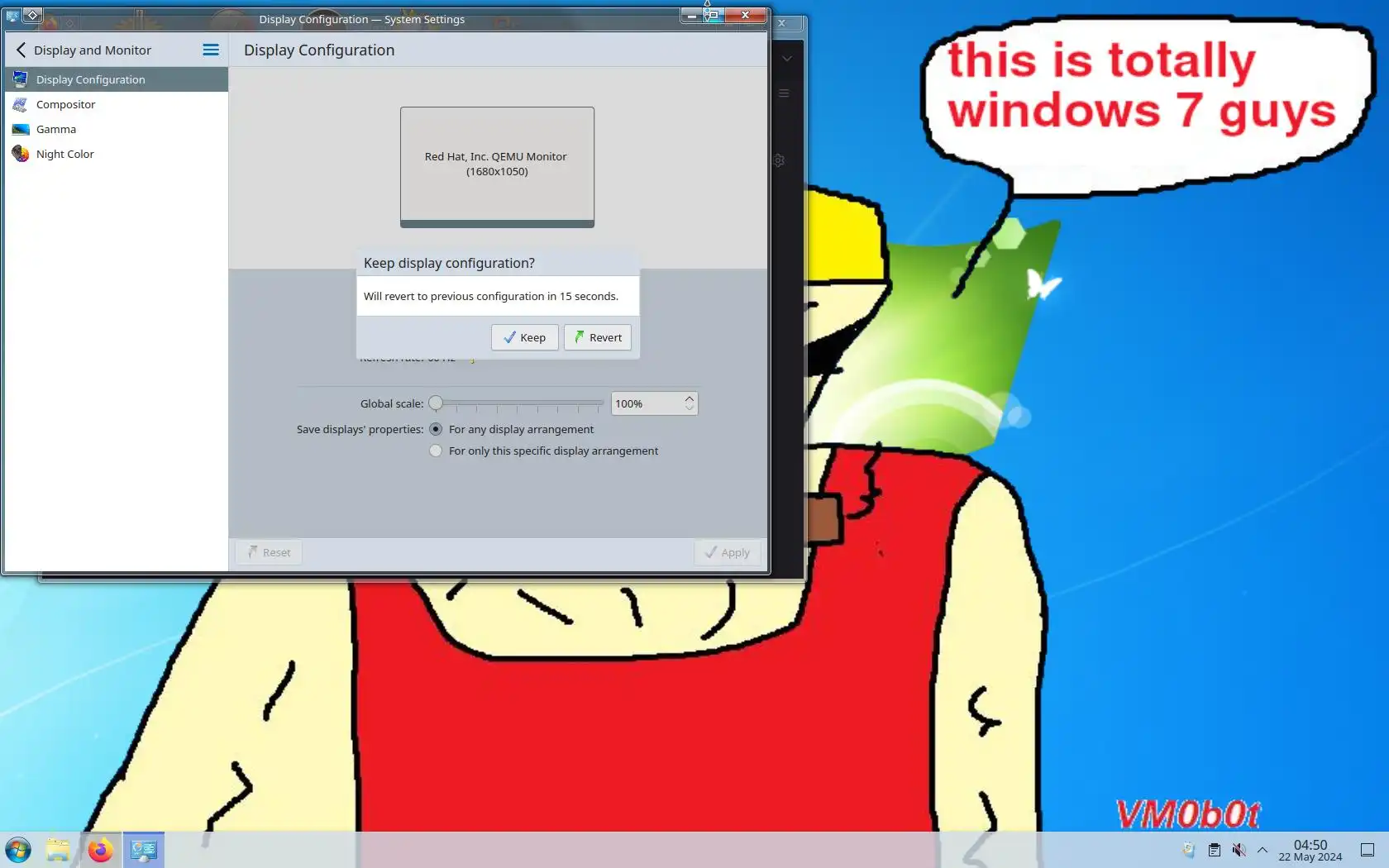1389x868 pixels.
Task: Click the Global scale slider handle
Action: (x=436, y=403)
